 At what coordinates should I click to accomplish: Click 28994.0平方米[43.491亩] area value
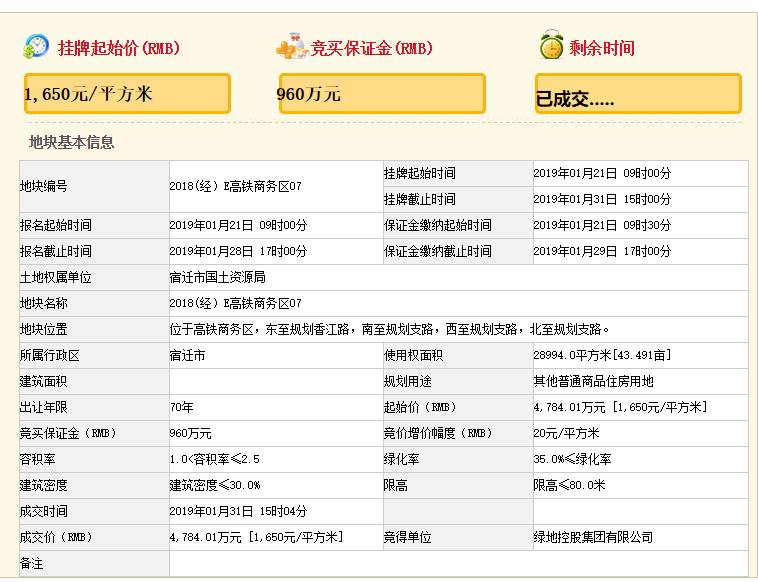pyautogui.click(x=602, y=356)
